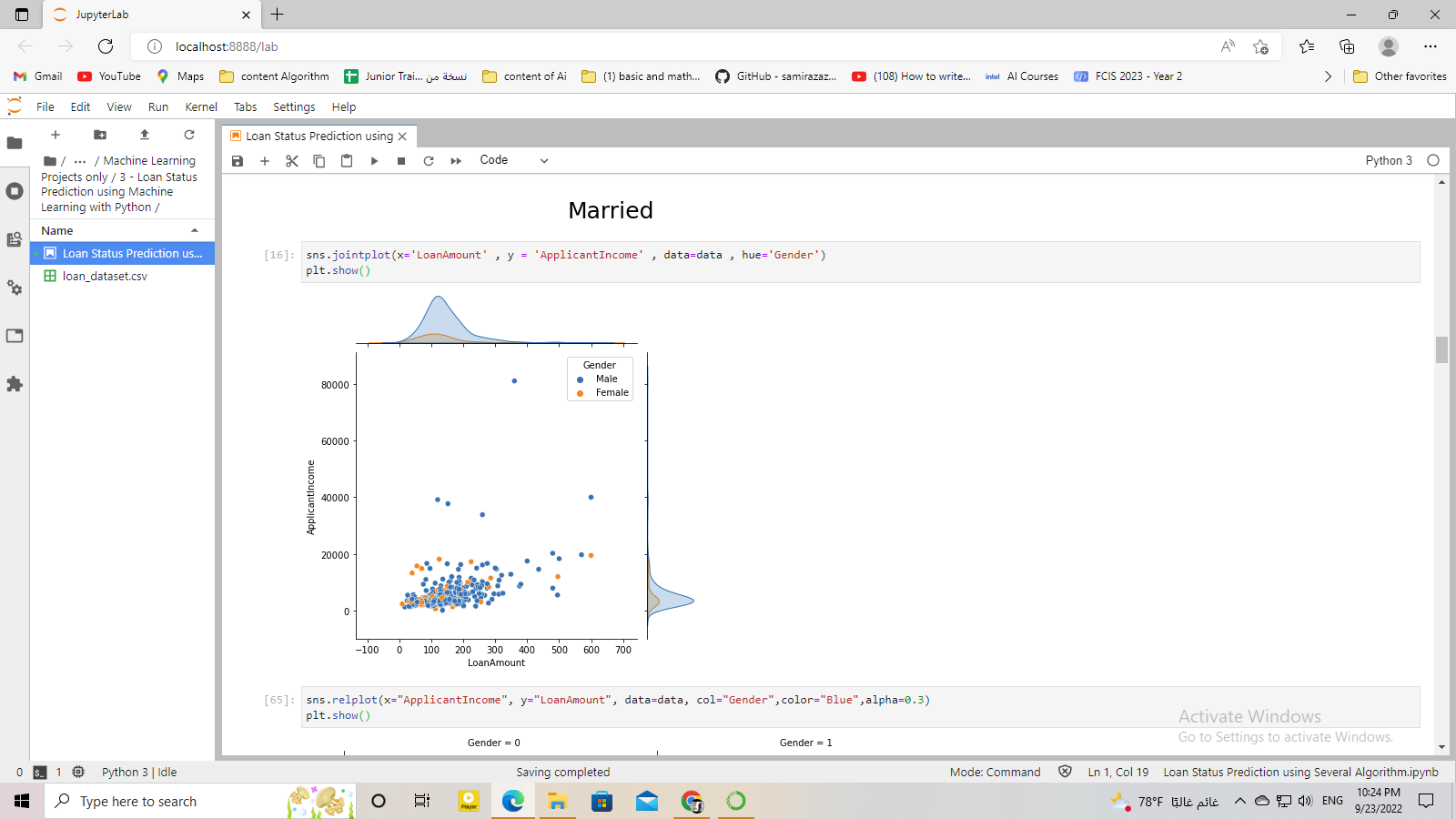Upload files using the upload arrow icon
Image resolution: width=1456 pixels, height=819 pixels.
[144, 135]
